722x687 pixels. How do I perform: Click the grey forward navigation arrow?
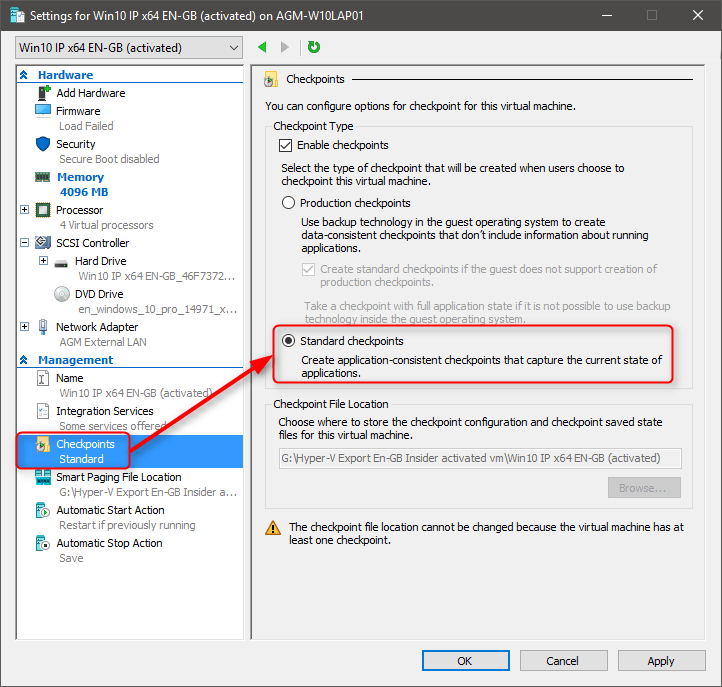pyautogui.click(x=285, y=47)
